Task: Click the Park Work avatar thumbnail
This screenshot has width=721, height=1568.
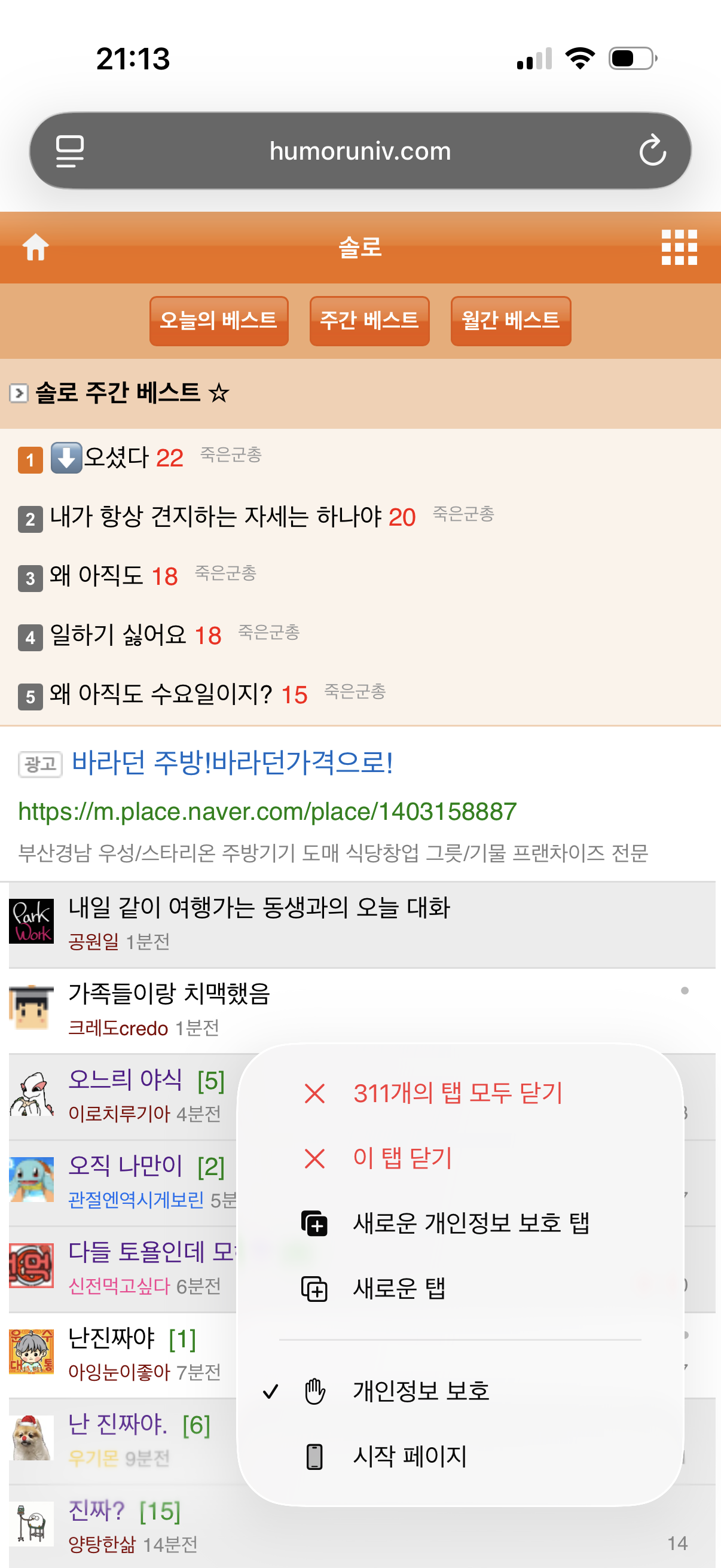Action: pos(32,921)
